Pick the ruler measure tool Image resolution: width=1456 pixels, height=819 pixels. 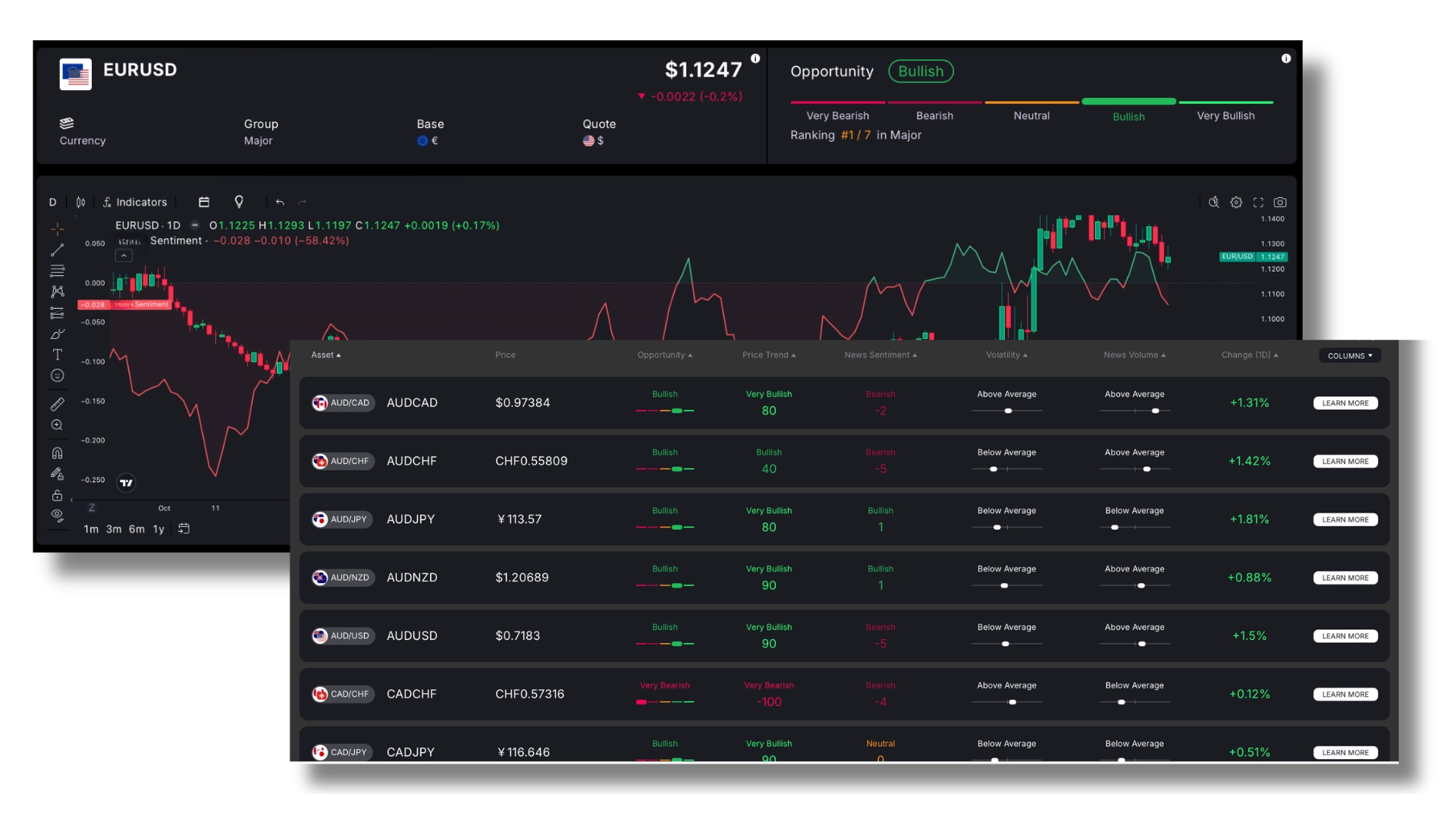pyautogui.click(x=58, y=404)
